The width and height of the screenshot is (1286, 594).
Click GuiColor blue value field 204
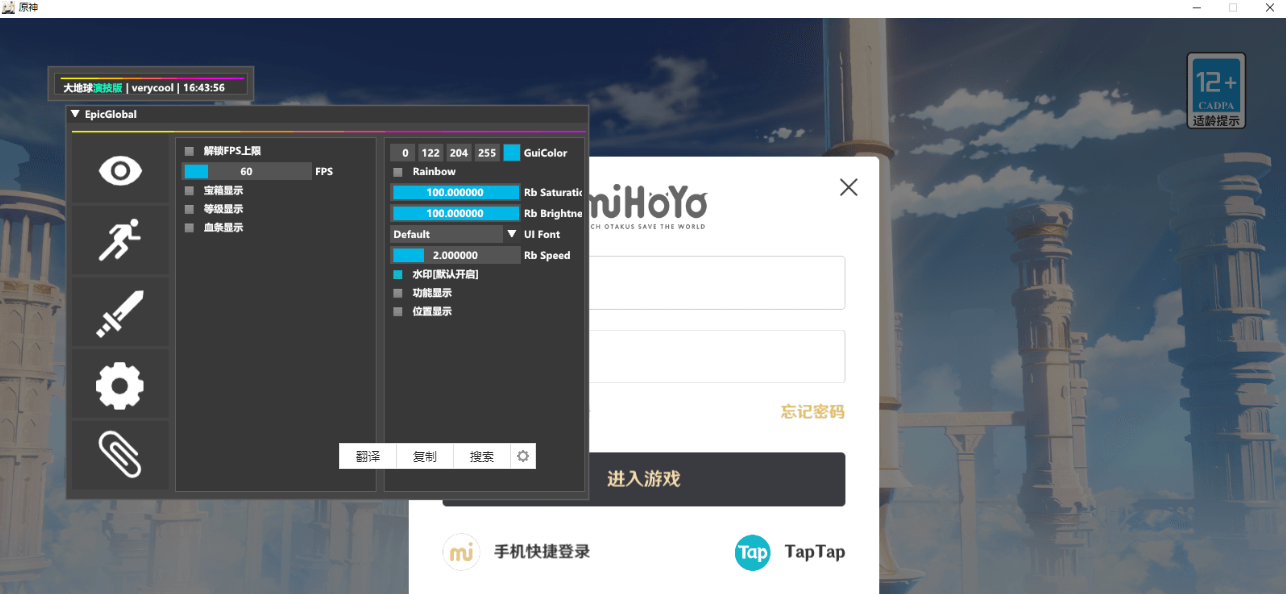tap(459, 153)
